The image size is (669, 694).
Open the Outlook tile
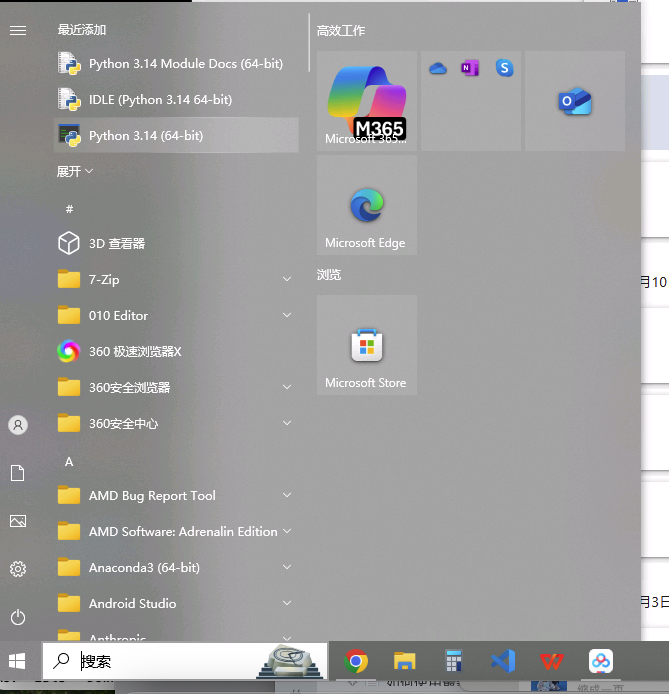(x=575, y=101)
